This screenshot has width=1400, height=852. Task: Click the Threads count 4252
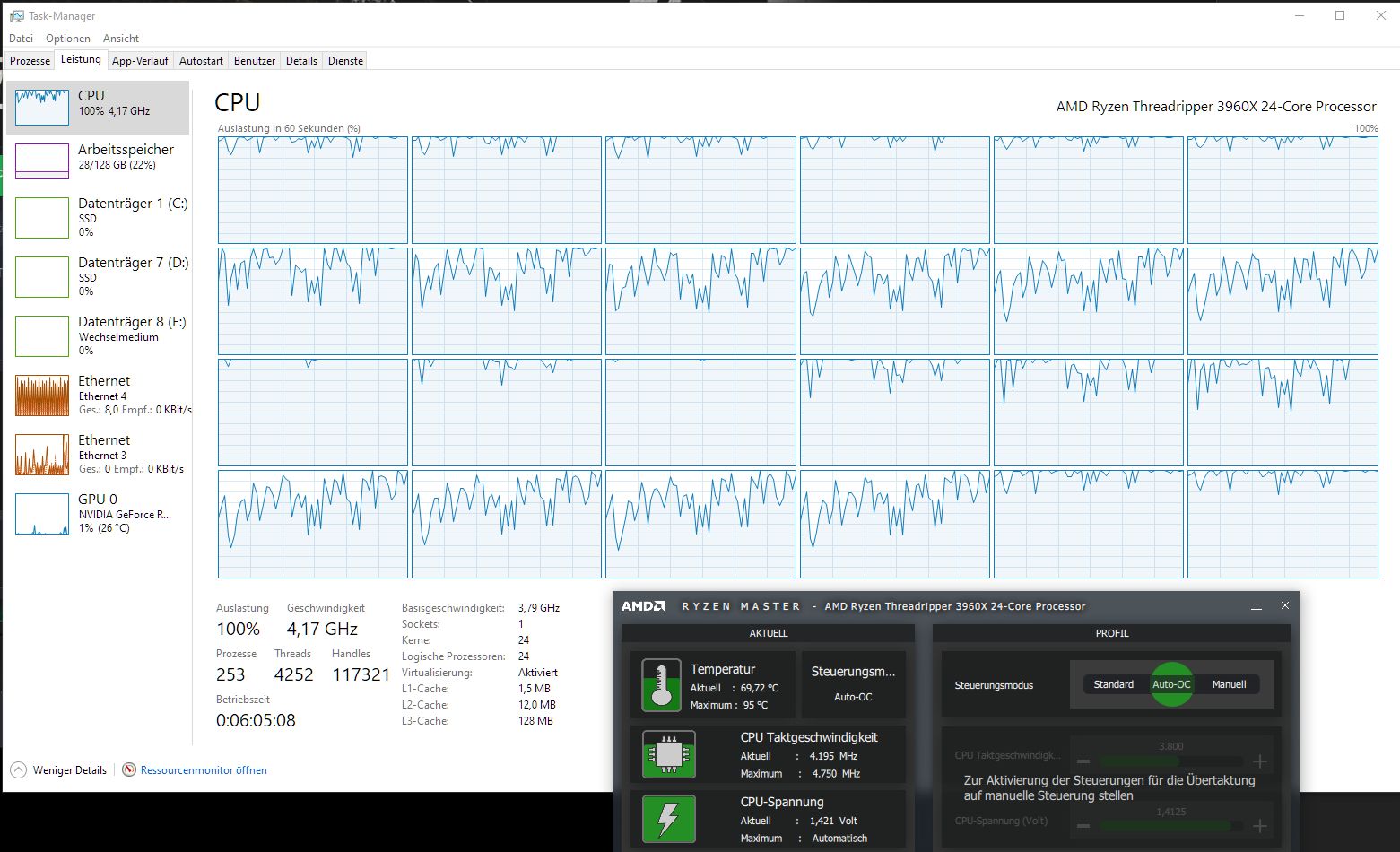coord(294,674)
